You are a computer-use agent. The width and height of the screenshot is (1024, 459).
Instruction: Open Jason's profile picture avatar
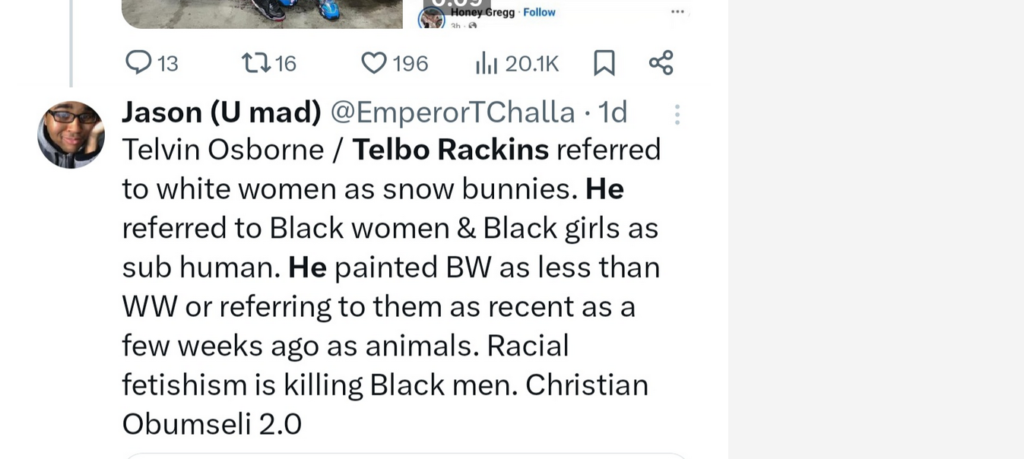pos(71,134)
